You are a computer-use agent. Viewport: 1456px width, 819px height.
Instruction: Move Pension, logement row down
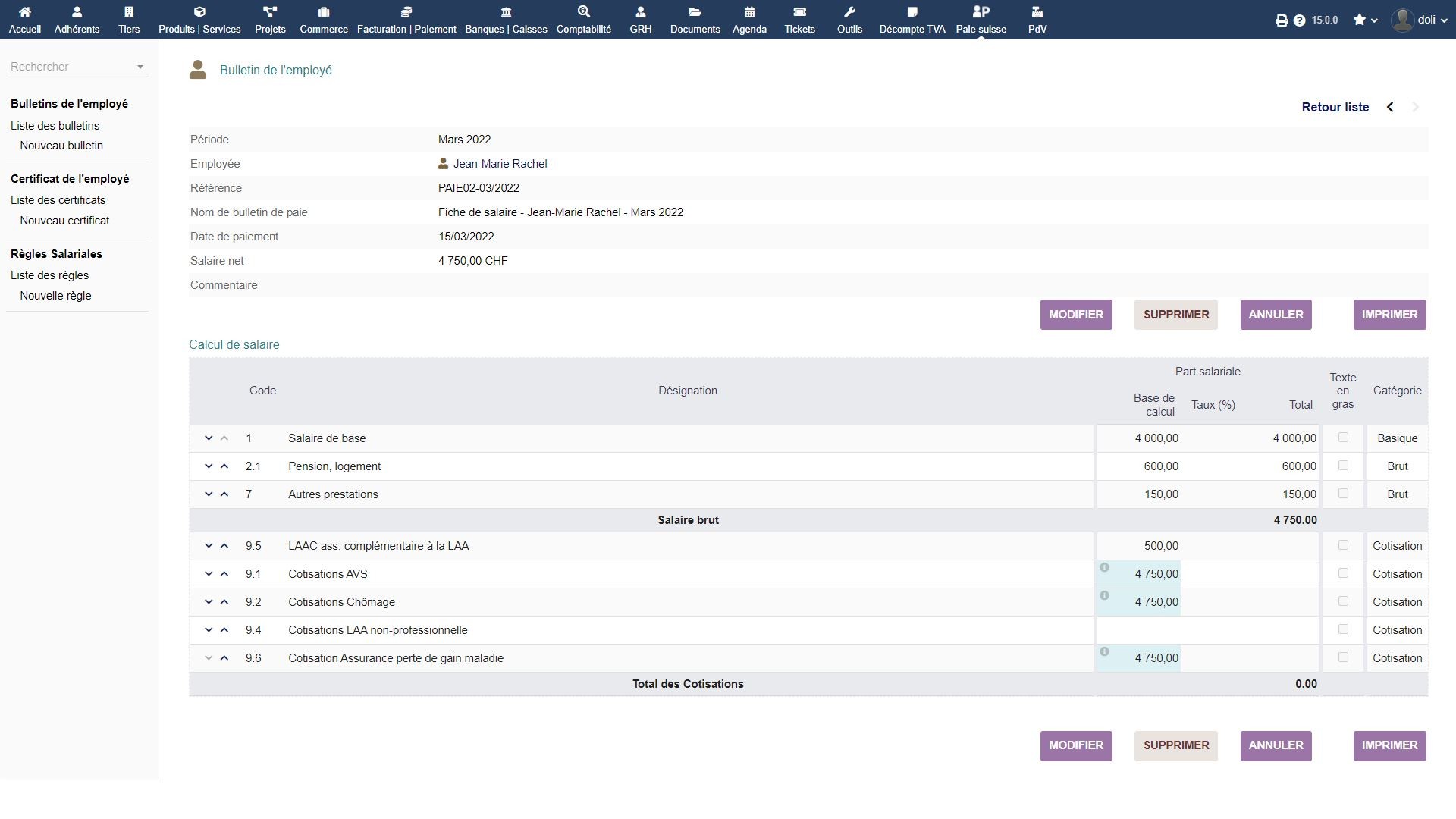(x=209, y=466)
